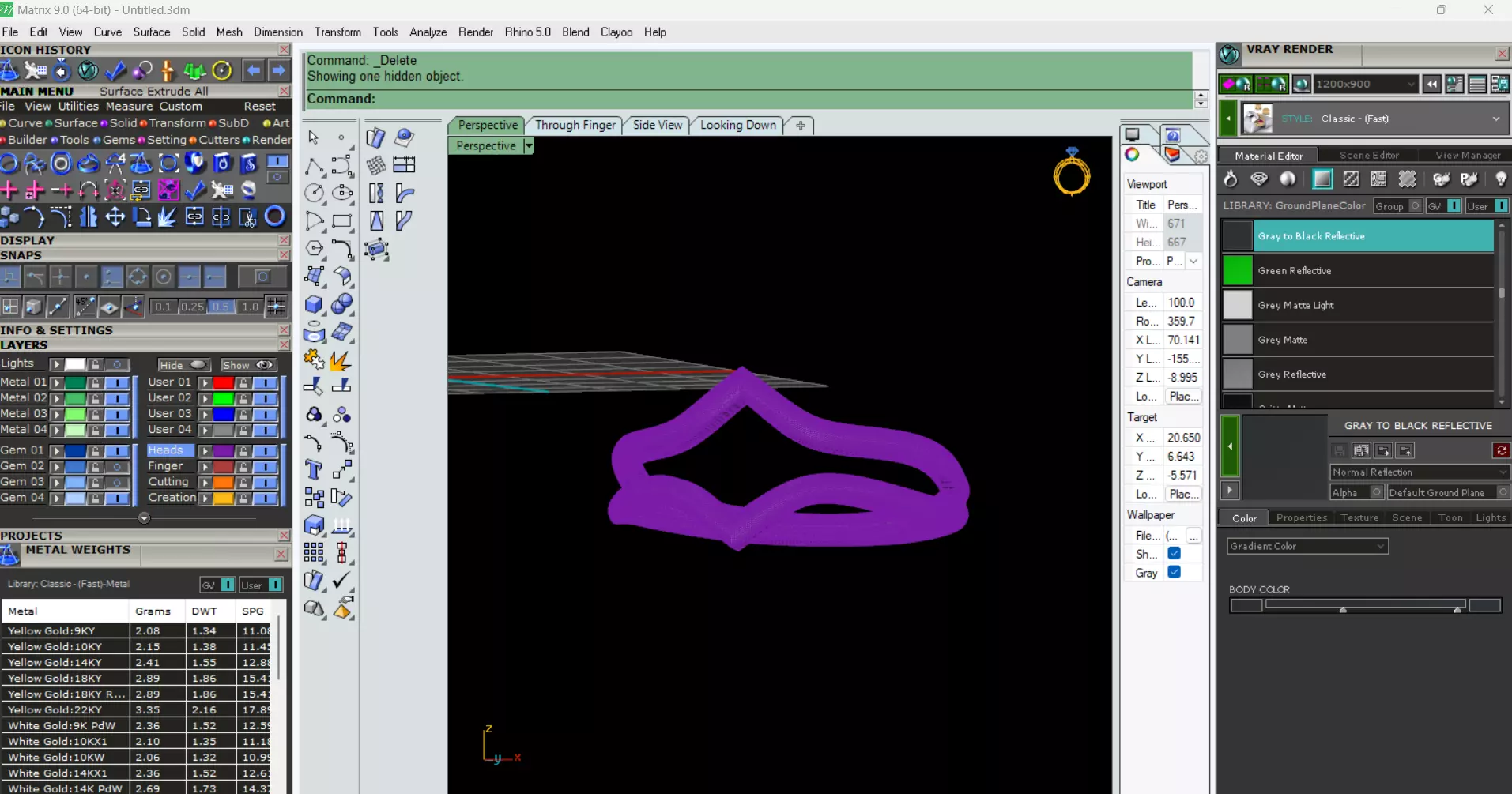Toggle visibility of Gem 02 layer
Viewport: 1512px width, 794px height.
point(117,466)
